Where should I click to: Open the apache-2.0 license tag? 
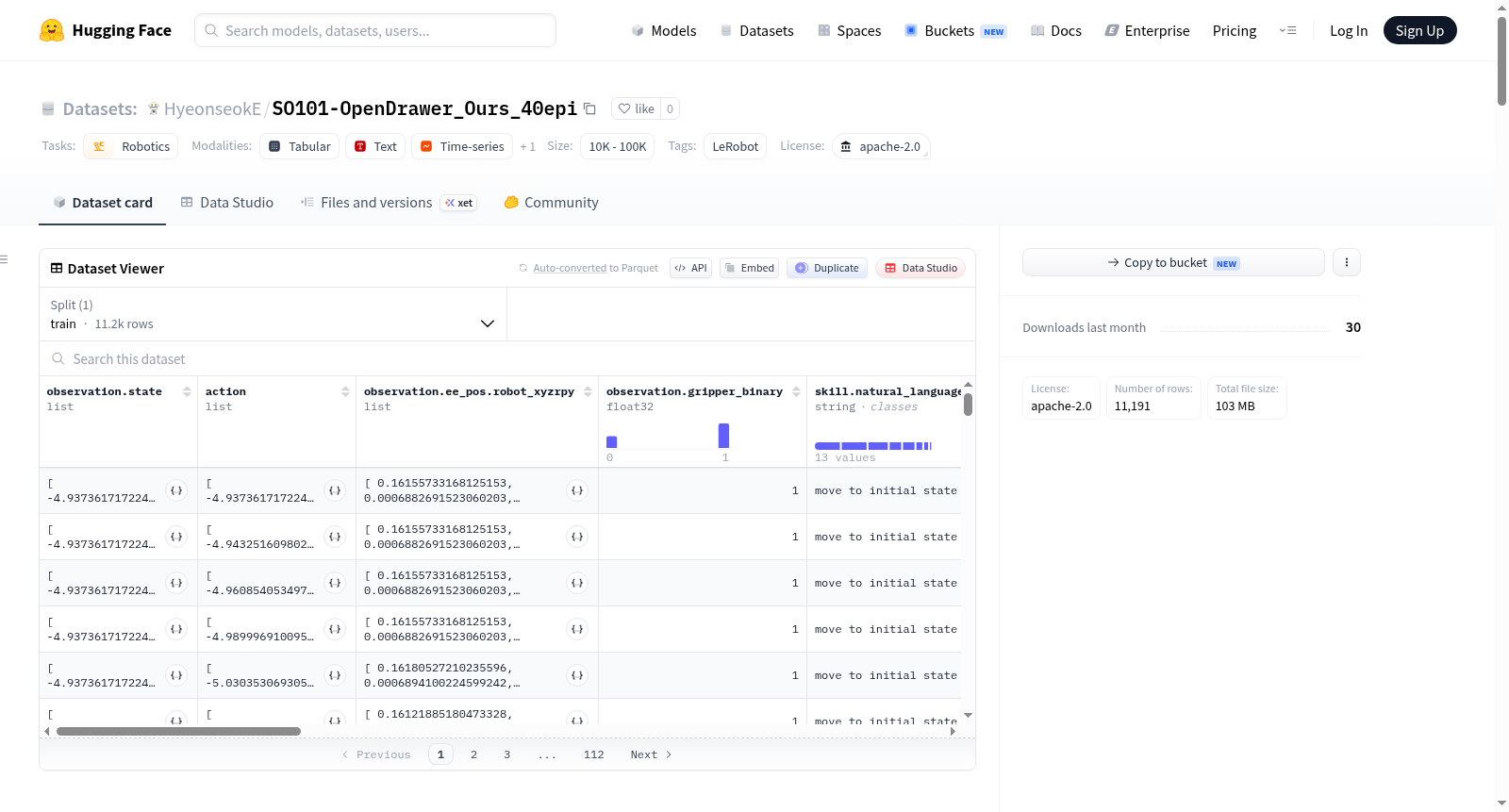coord(881,146)
